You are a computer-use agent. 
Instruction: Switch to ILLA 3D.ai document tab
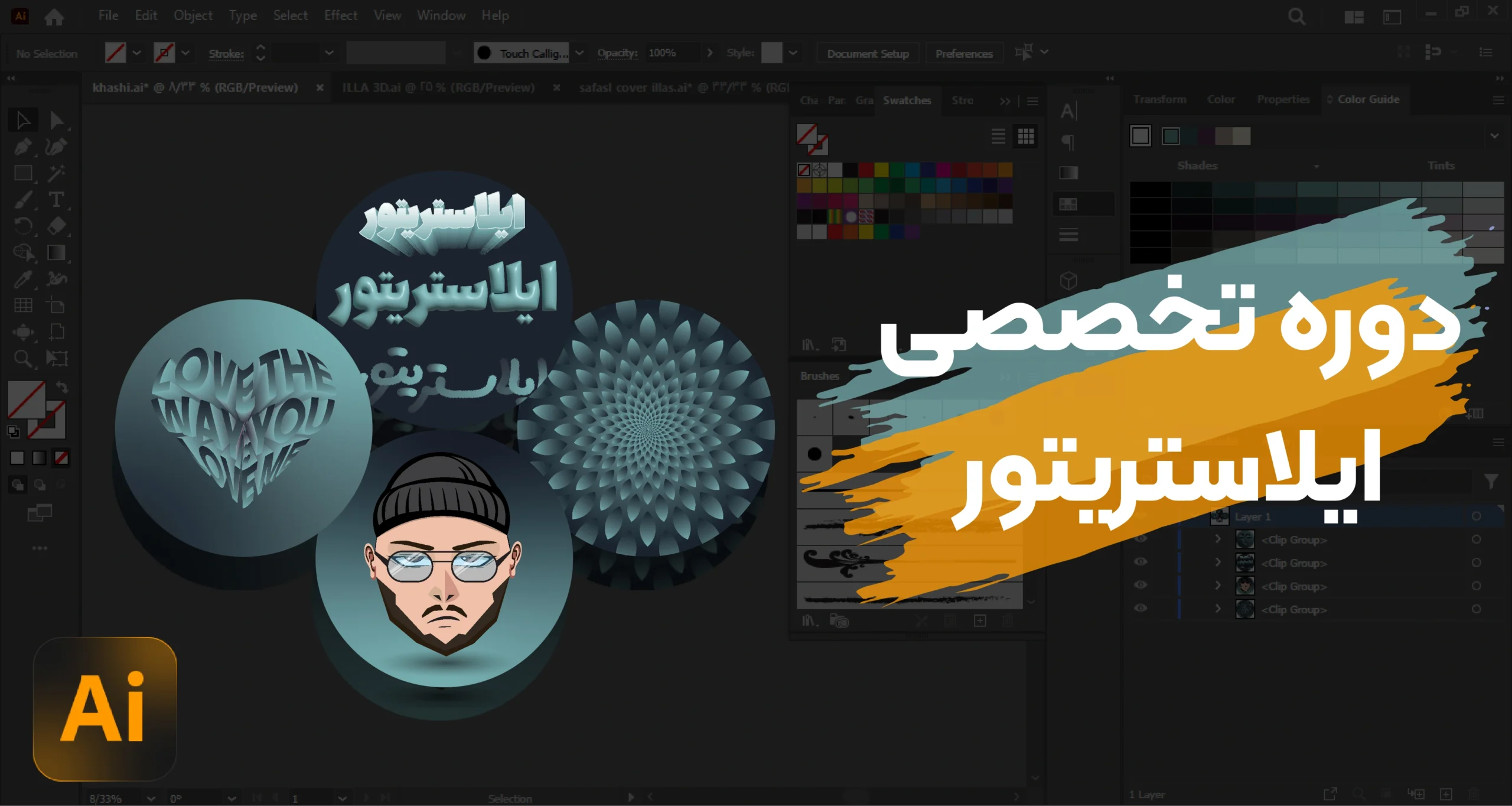point(438,88)
